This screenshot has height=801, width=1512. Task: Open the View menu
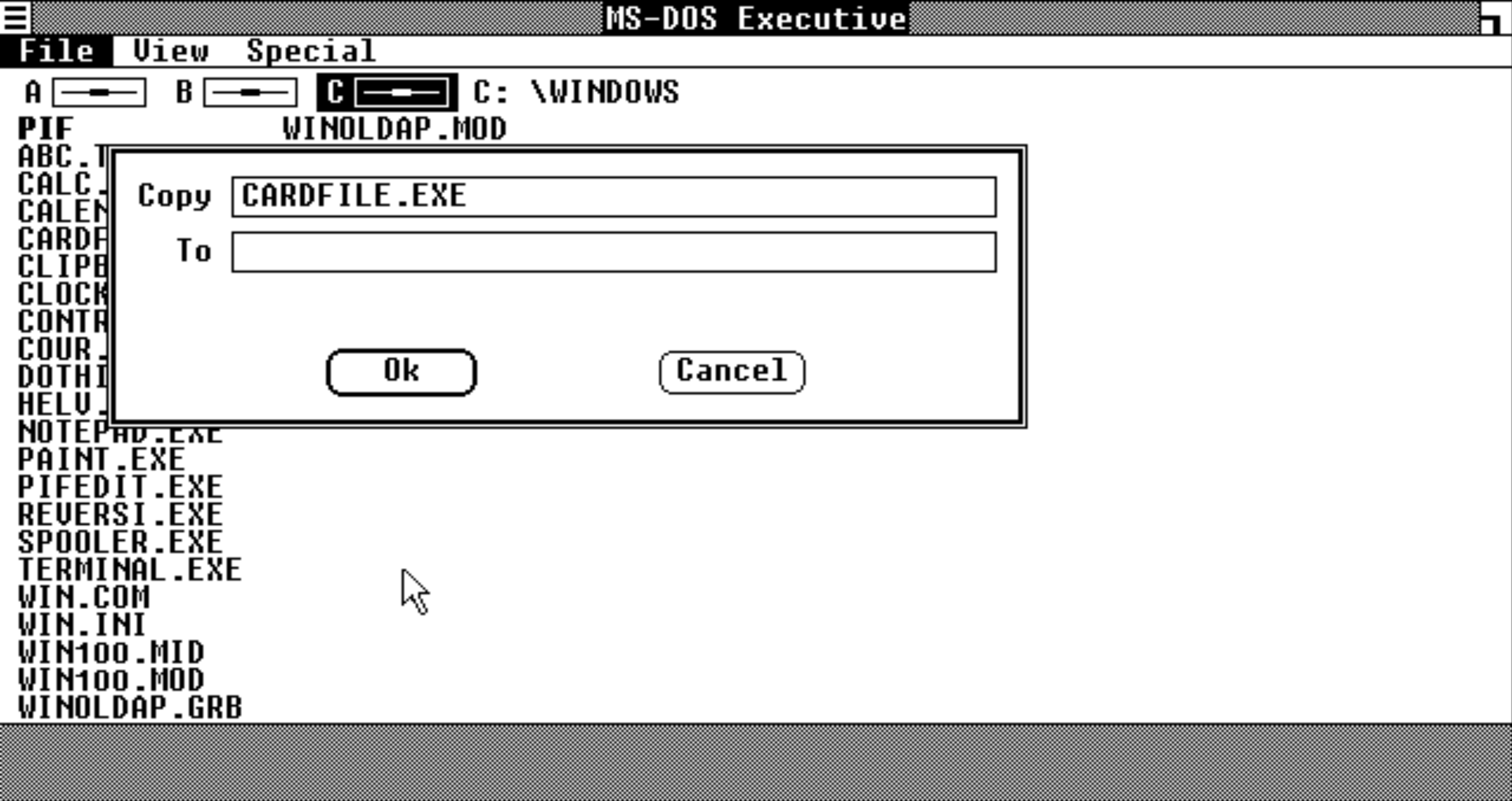pyautogui.click(x=171, y=51)
